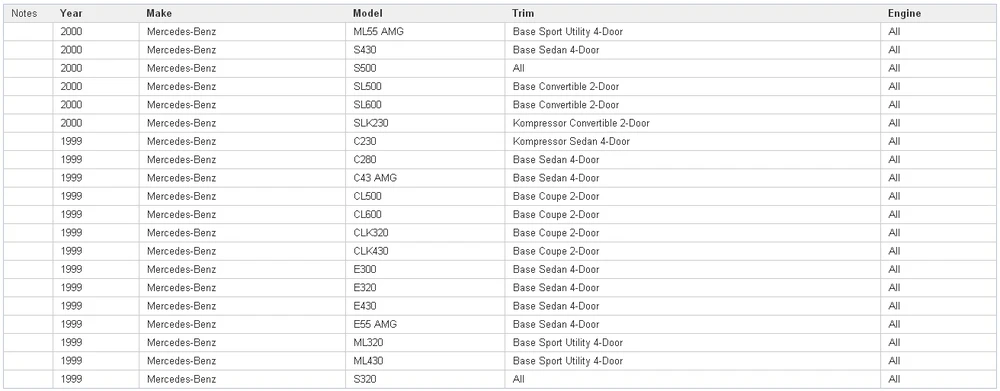Select the CLK320 model cell
1000x391 pixels.
pyautogui.click(x=425, y=233)
